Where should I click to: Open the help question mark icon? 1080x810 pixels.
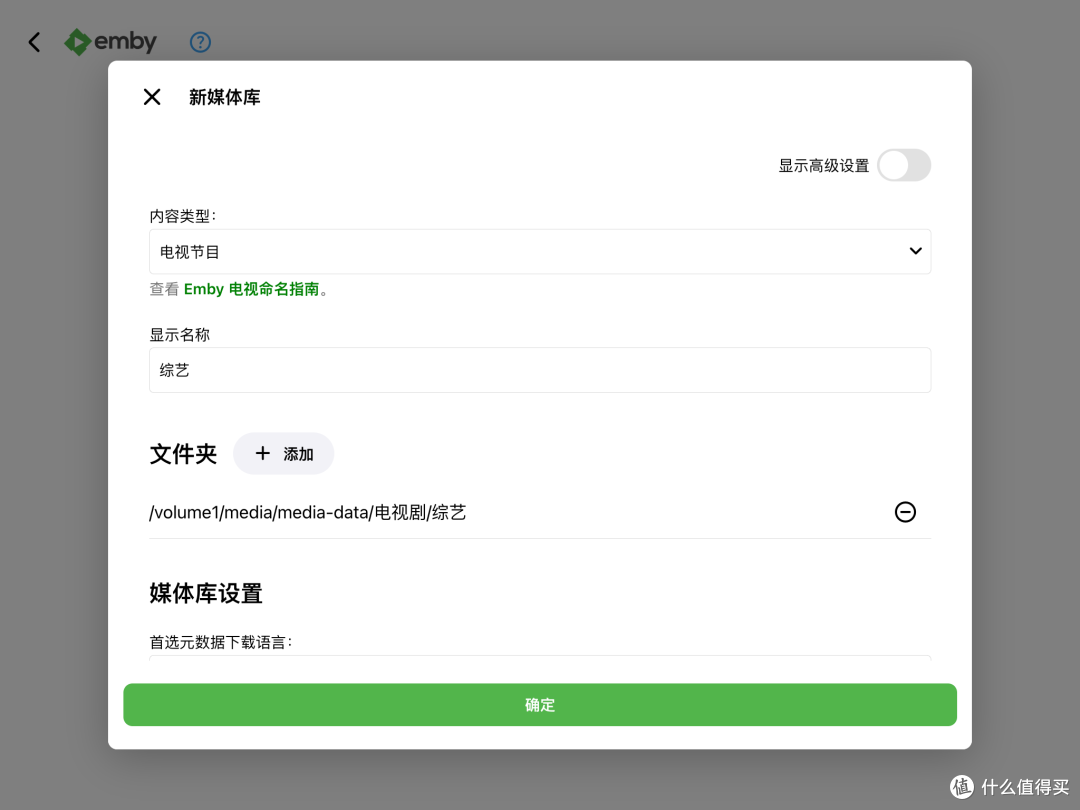200,42
